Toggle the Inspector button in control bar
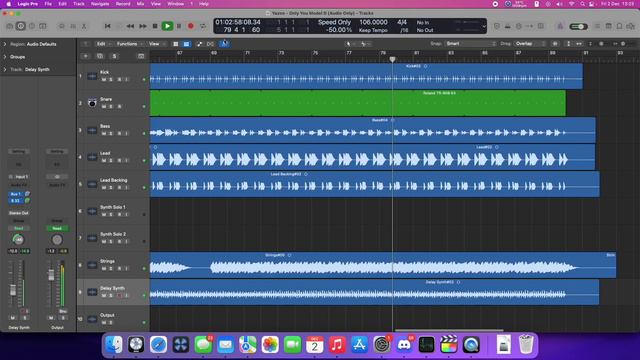This screenshot has height=360, width=640. click(x=20, y=26)
